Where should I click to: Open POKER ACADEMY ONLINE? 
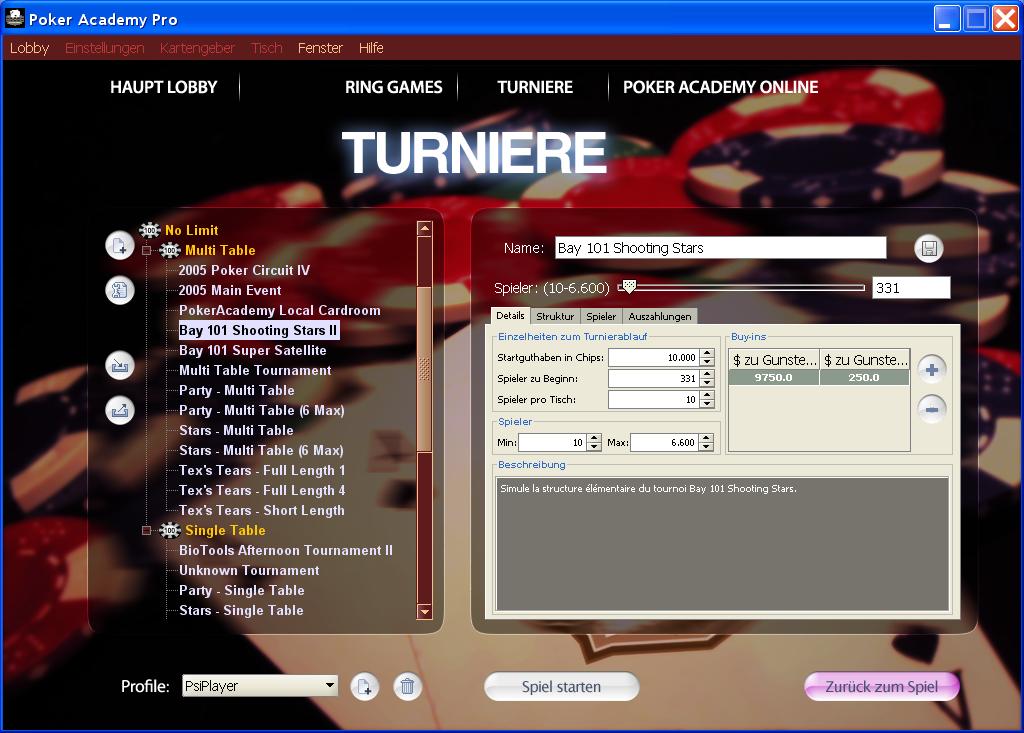[720, 87]
